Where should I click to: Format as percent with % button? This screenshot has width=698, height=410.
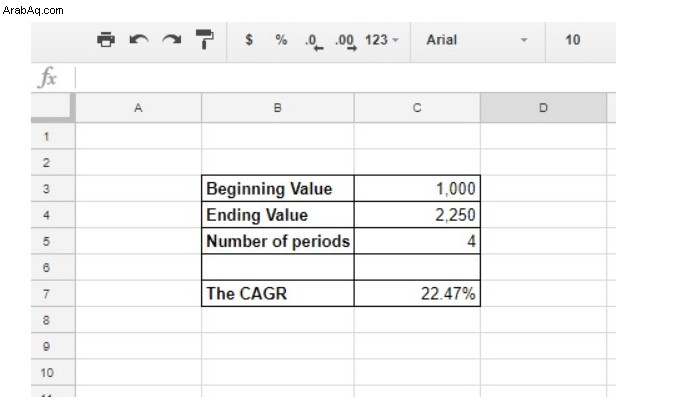pyautogui.click(x=281, y=40)
